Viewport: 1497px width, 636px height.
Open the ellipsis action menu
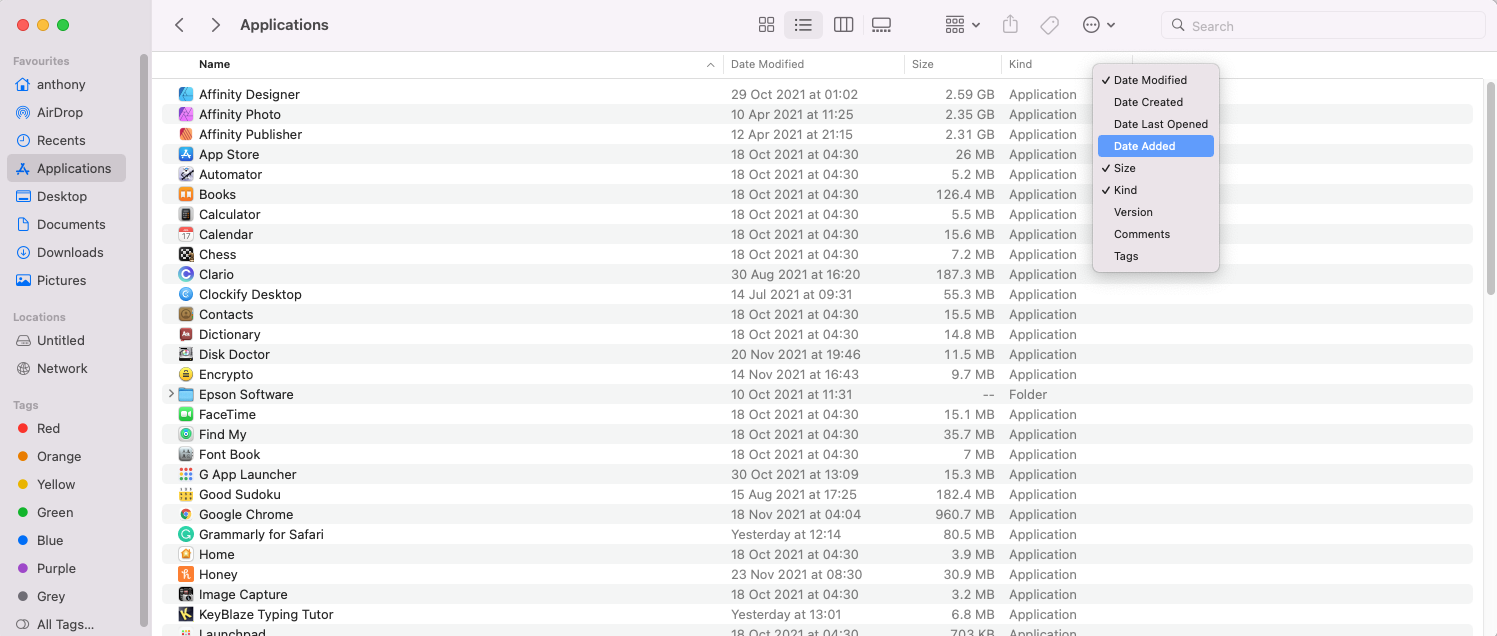point(1099,25)
